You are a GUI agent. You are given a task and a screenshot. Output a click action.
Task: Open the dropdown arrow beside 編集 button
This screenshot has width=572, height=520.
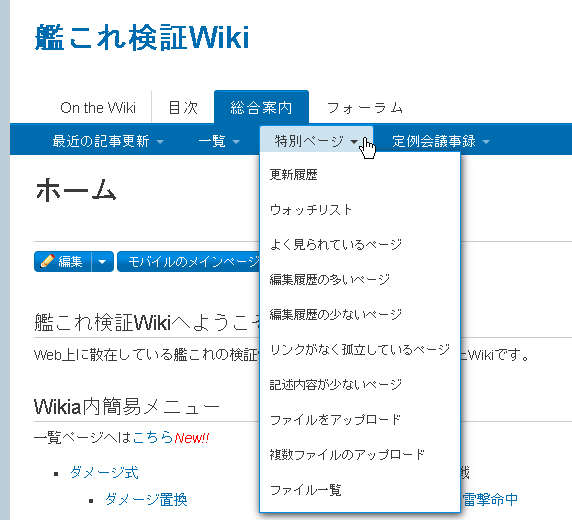coord(103,262)
